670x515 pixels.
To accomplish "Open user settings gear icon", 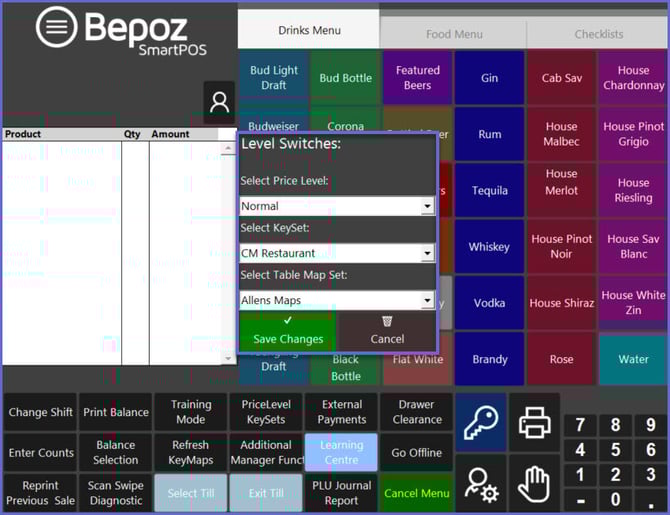I will 480,484.
